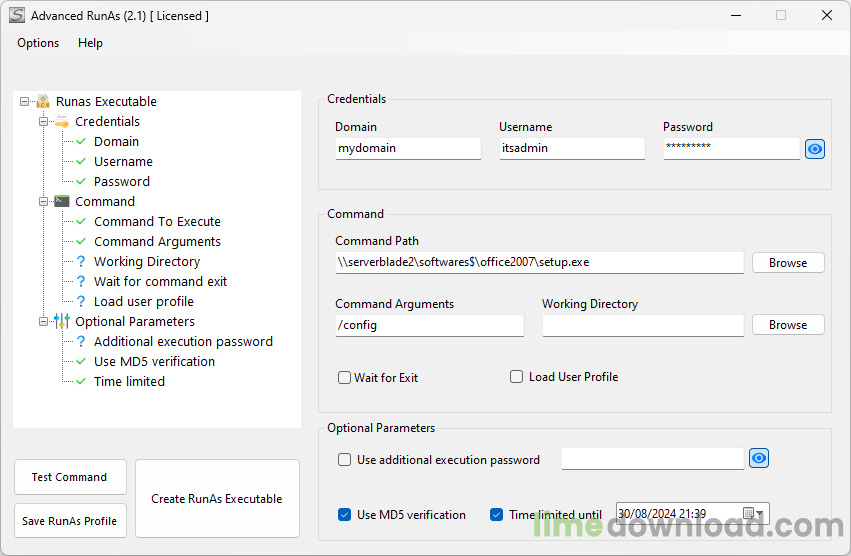Open the Options menu
The image size is (851, 556).
(38, 43)
